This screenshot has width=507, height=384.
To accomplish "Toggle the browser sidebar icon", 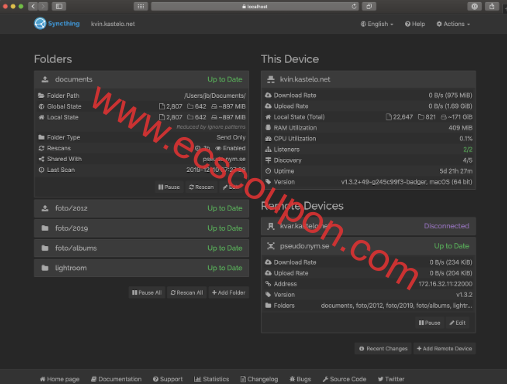I will [59, 6].
